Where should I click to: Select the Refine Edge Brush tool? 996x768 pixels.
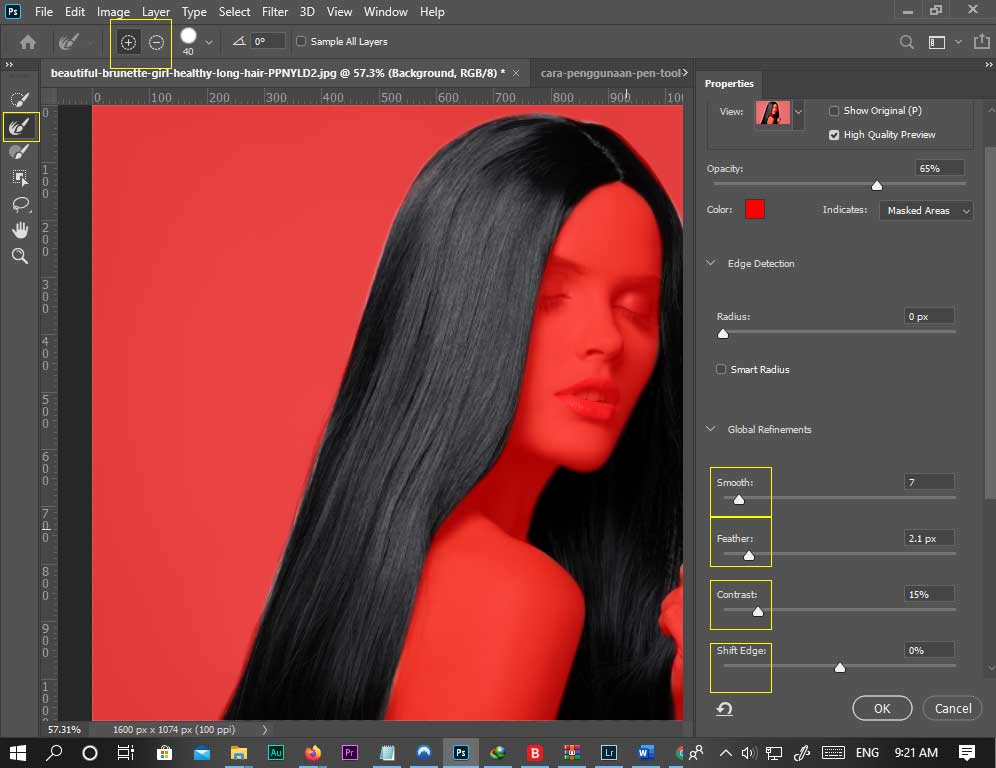(20, 126)
